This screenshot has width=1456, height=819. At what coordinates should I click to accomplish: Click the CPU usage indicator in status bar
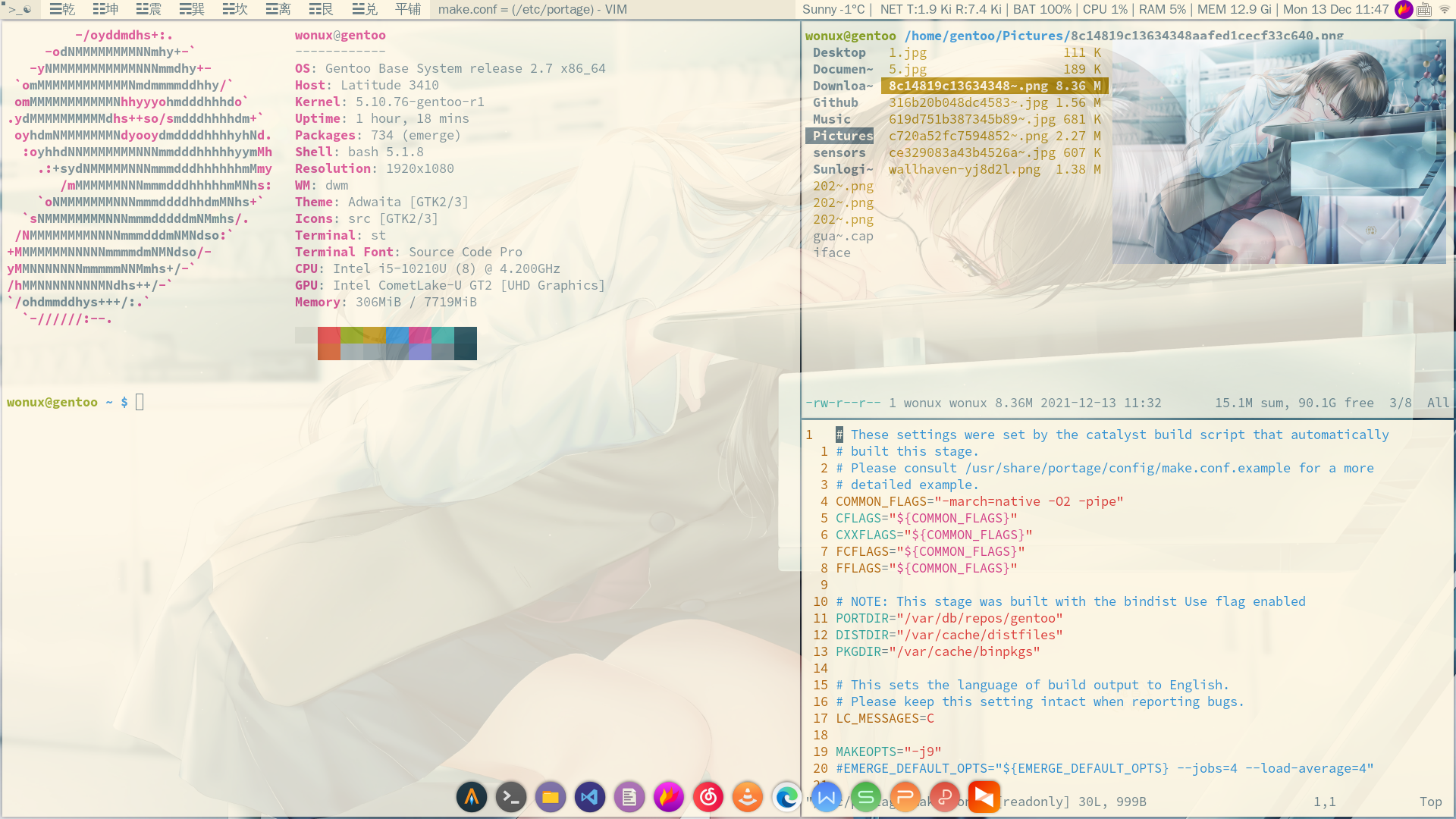(x=1100, y=9)
